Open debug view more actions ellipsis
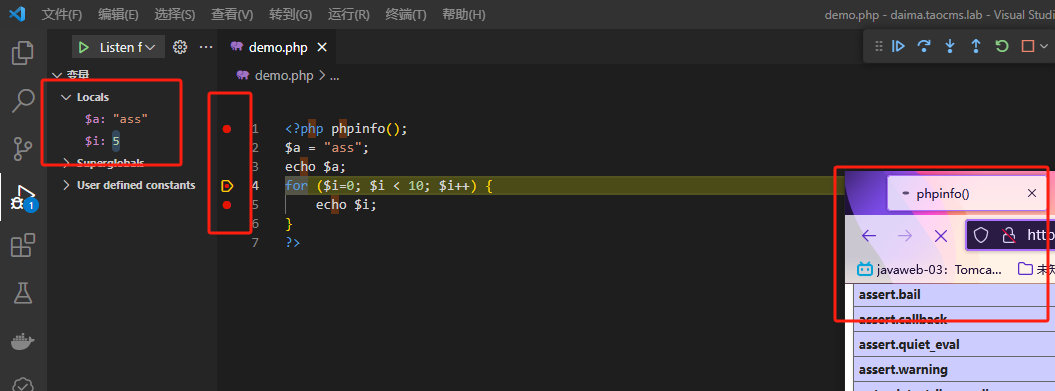Screen dimensions: 1055x391 point(206,47)
